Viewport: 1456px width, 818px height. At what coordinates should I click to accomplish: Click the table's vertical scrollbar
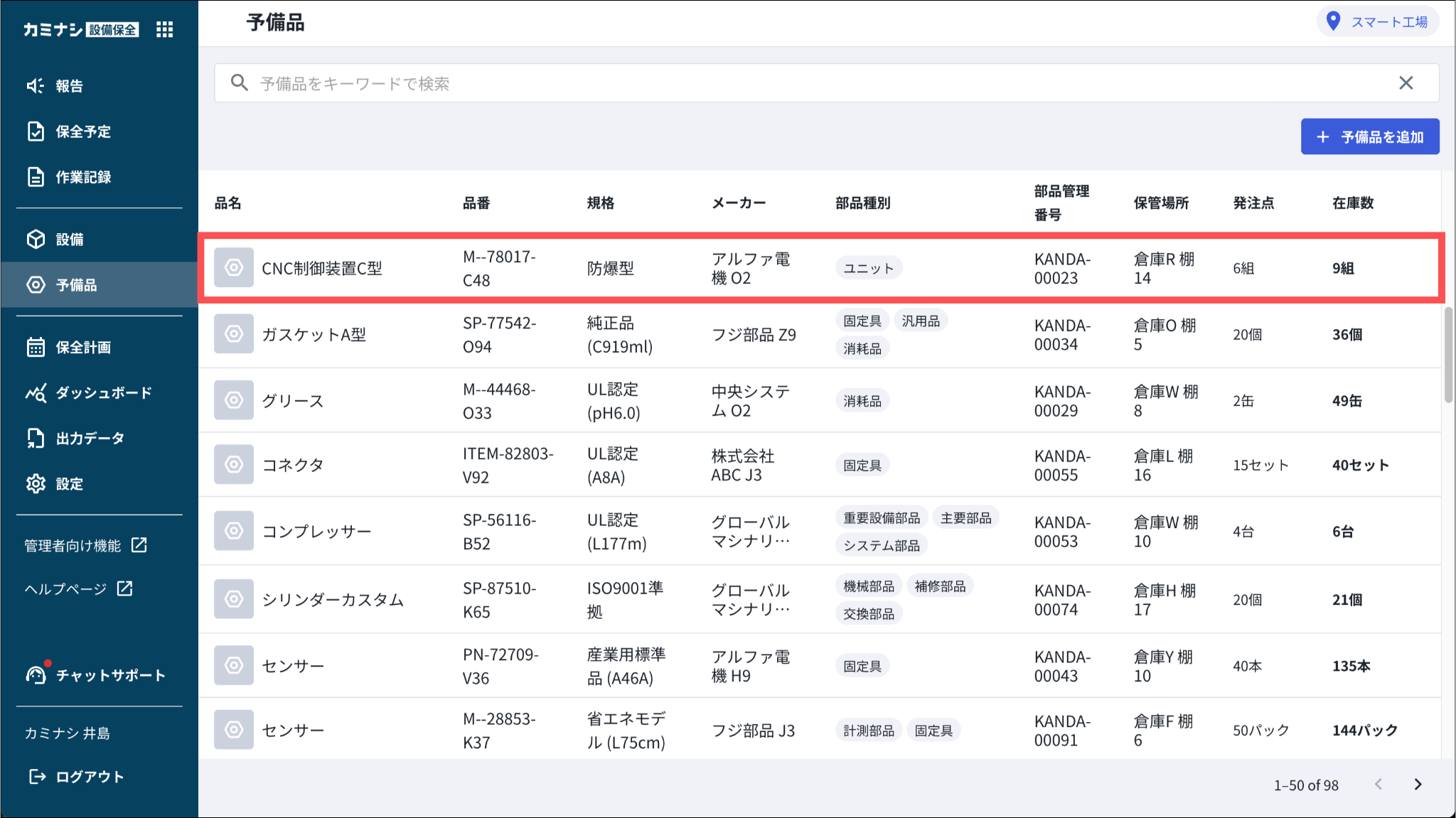pyautogui.click(x=1448, y=355)
